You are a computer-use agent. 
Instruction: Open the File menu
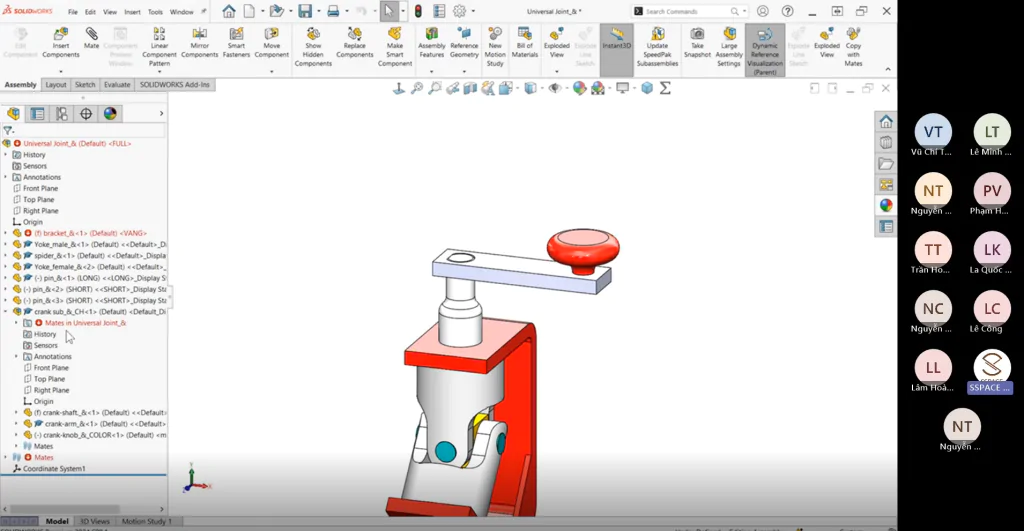72,12
